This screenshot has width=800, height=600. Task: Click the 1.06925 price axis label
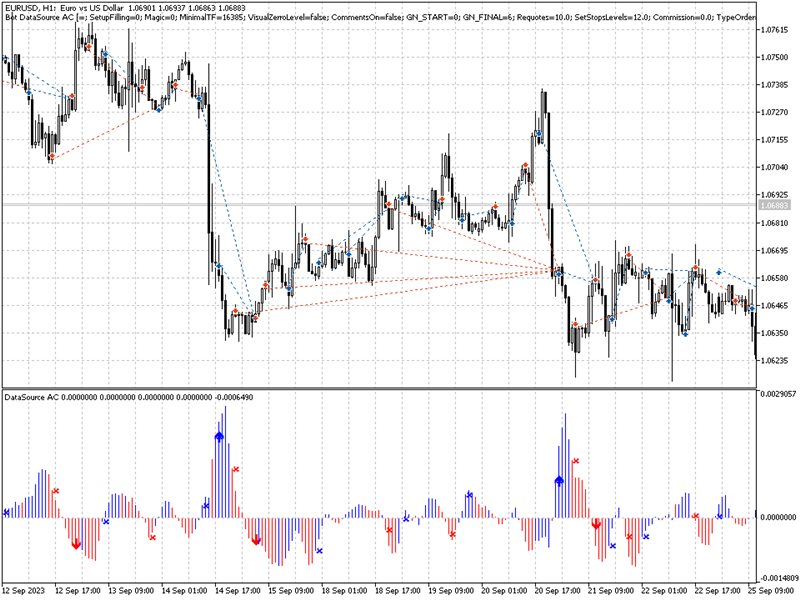coord(774,195)
